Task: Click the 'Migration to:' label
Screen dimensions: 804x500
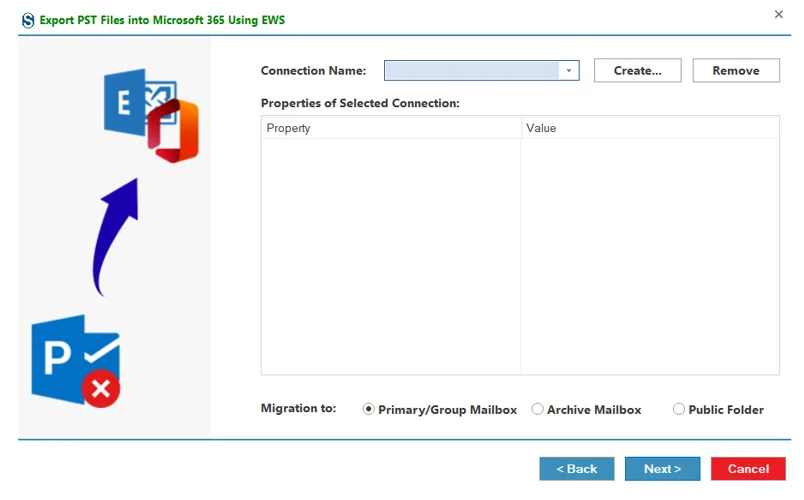Action: (298, 408)
